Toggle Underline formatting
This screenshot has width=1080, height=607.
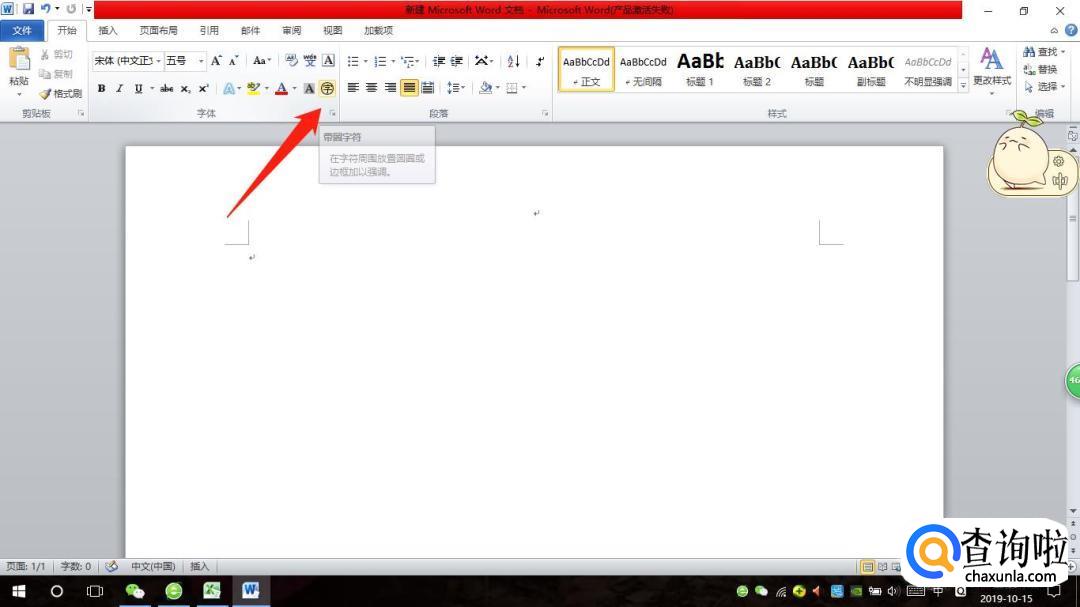click(138, 88)
